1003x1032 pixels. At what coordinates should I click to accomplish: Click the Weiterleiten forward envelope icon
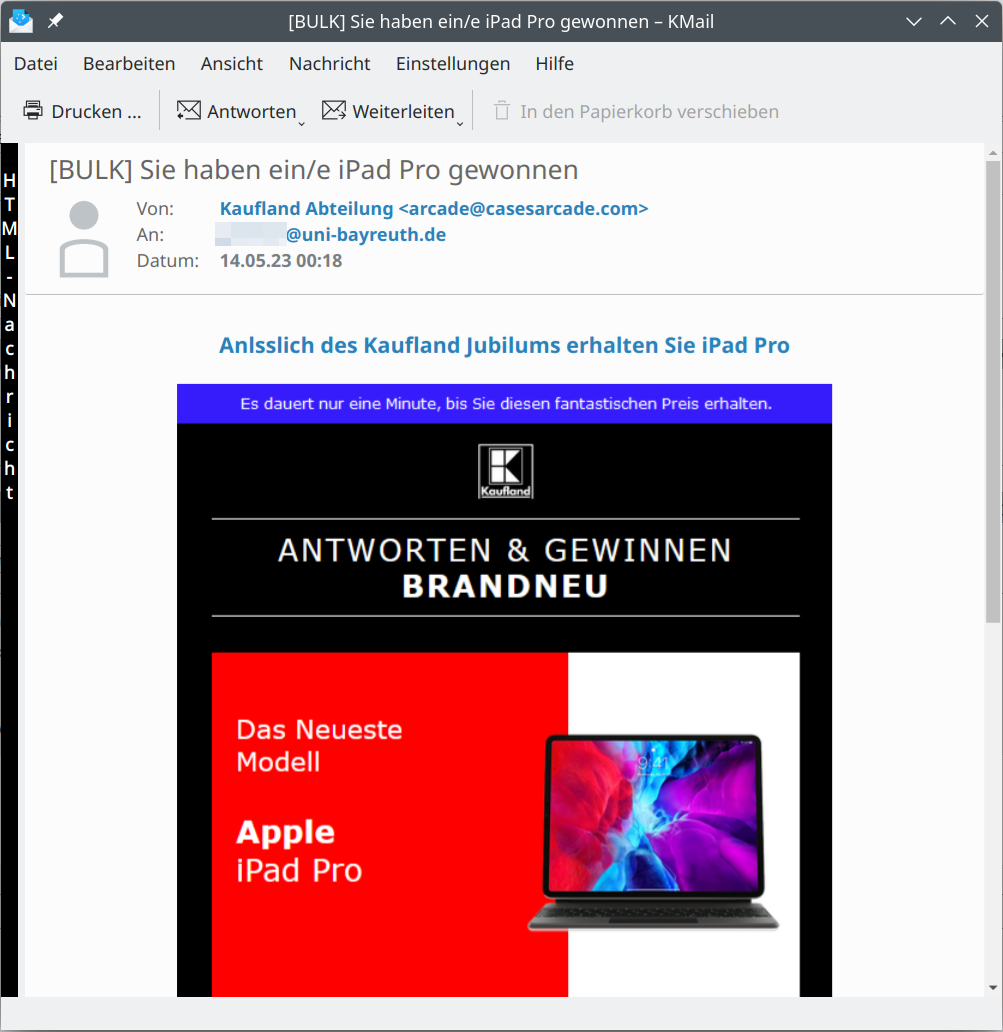[333, 111]
